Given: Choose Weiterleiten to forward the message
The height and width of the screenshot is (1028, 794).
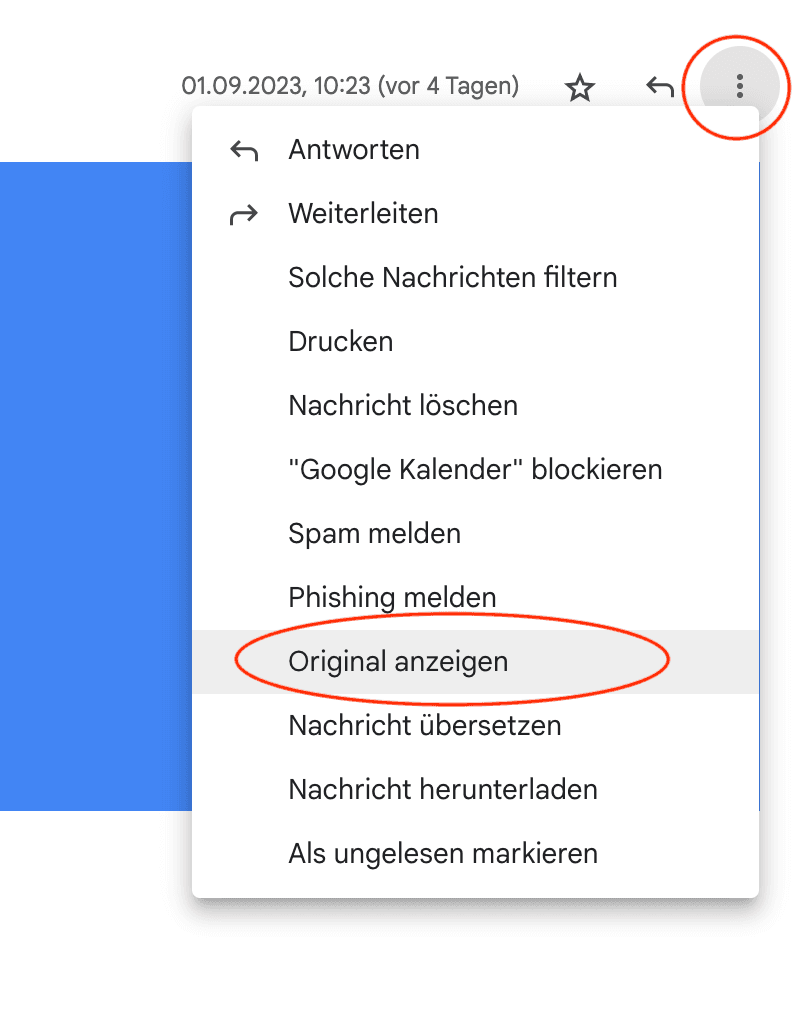Looking at the screenshot, I should pyautogui.click(x=363, y=214).
